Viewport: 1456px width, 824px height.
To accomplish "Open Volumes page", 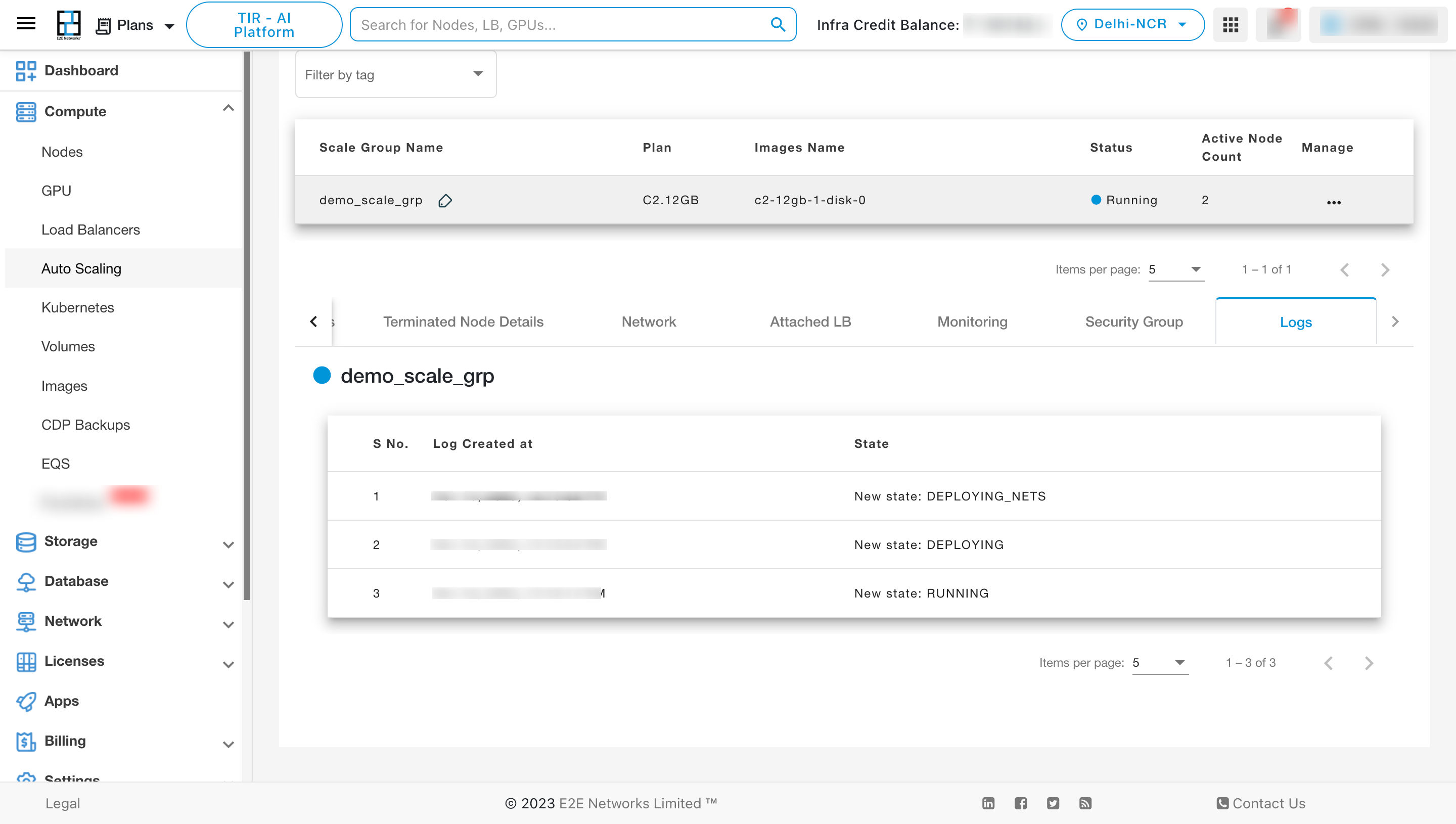I will tap(68, 346).
